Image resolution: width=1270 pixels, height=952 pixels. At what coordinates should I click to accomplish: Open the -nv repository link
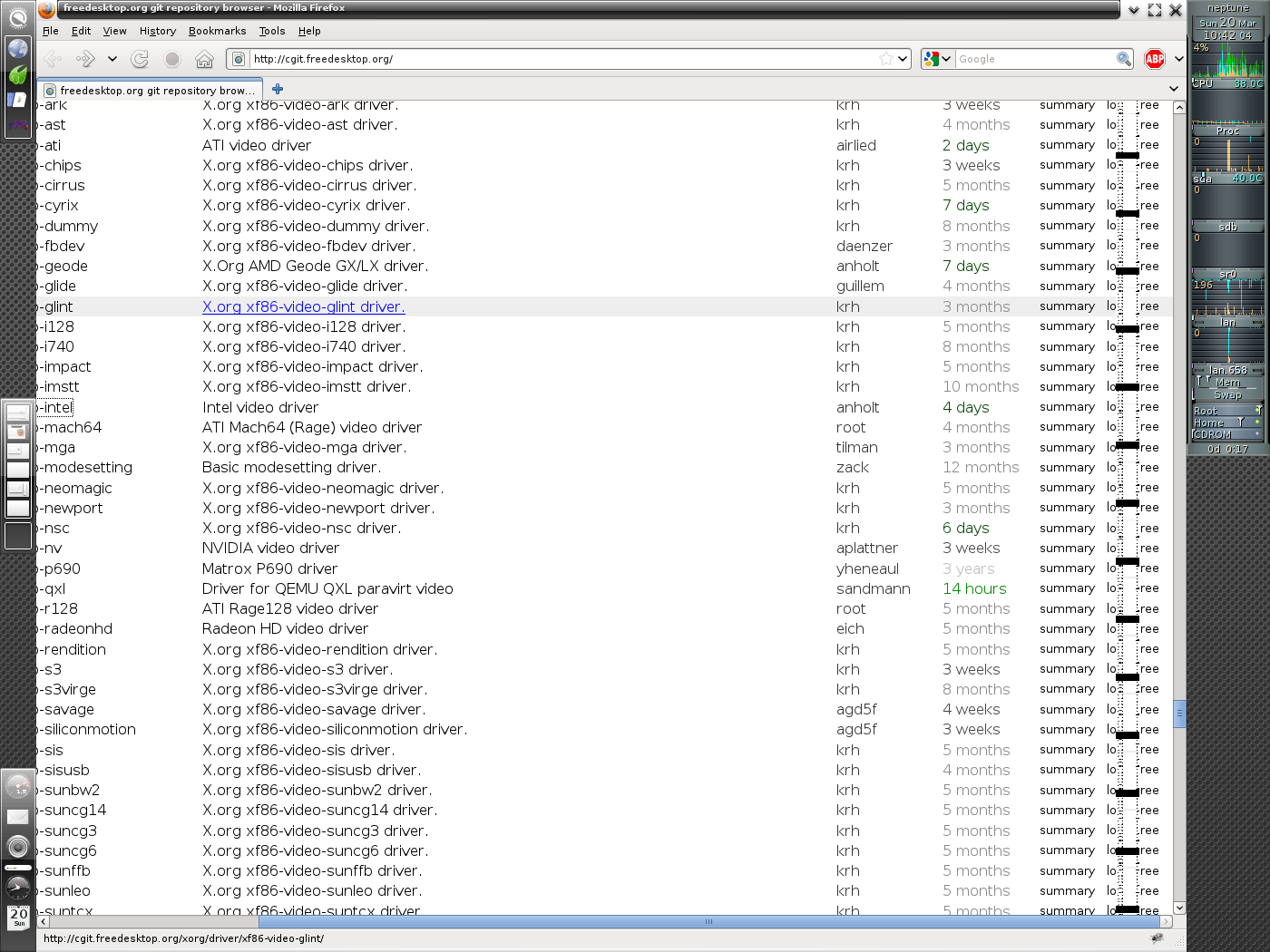coord(51,549)
